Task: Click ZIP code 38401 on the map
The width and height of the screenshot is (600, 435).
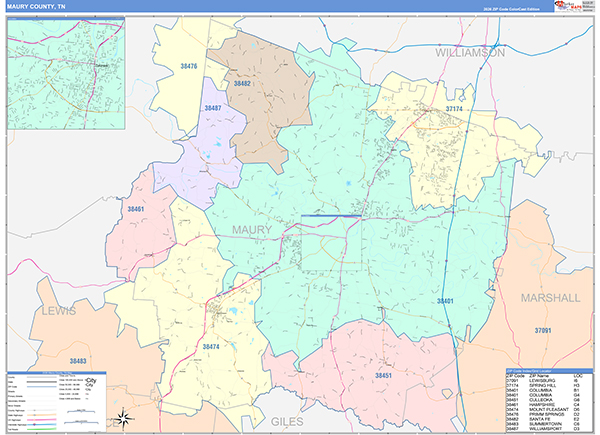Action: click(445, 301)
